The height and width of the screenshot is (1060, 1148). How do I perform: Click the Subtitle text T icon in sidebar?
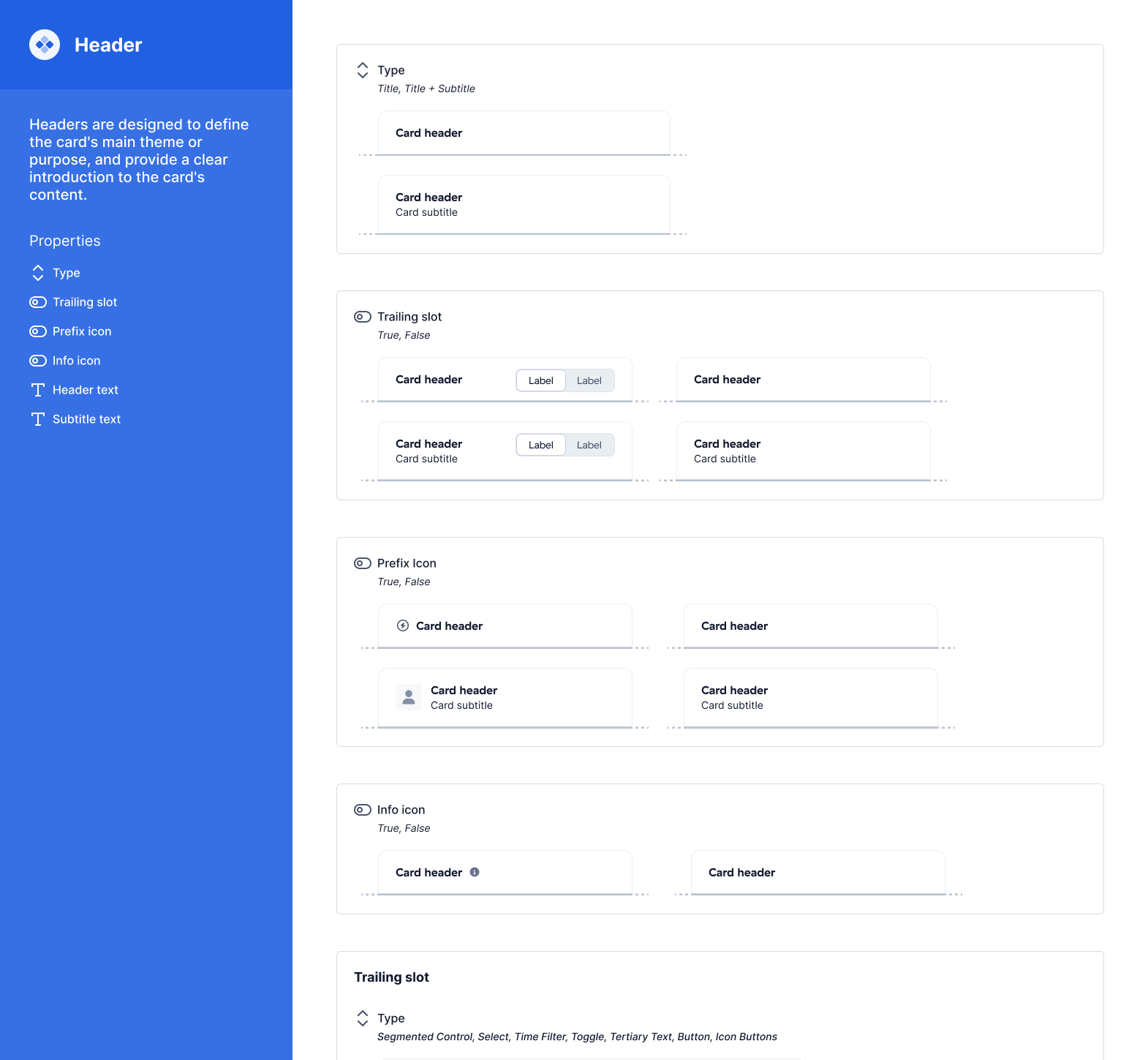point(38,419)
